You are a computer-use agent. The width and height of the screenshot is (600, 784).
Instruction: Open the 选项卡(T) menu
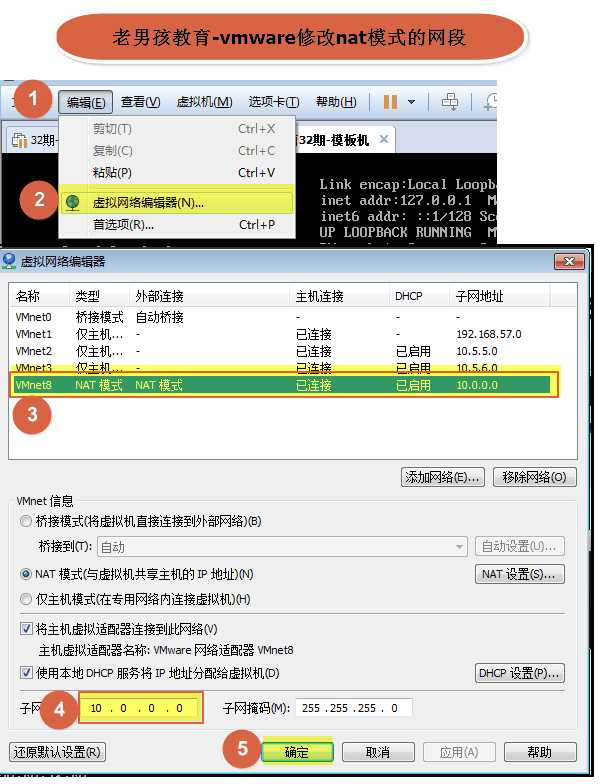click(274, 102)
